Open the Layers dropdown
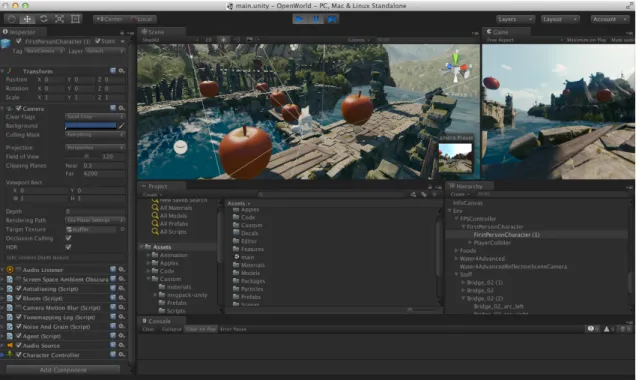This screenshot has height=380, width=639. pos(516,19)
